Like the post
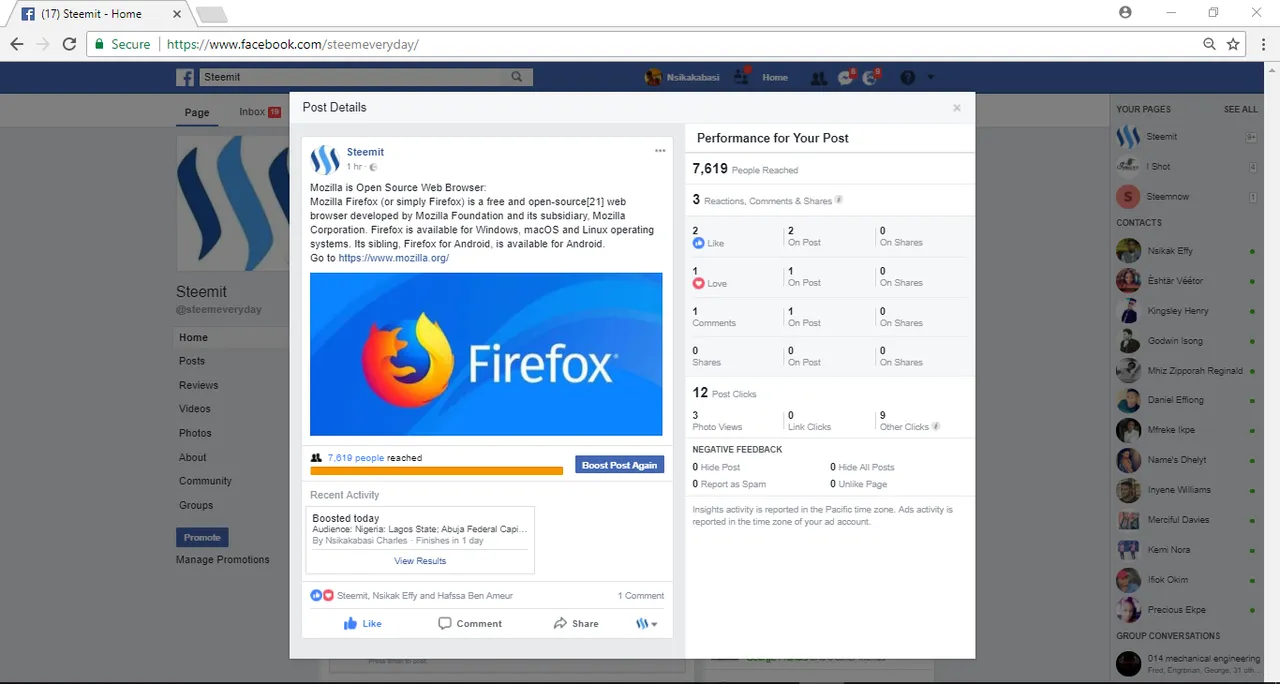Image resolution: width=1280 pixels, height=684 pixels. click(362, 623)
